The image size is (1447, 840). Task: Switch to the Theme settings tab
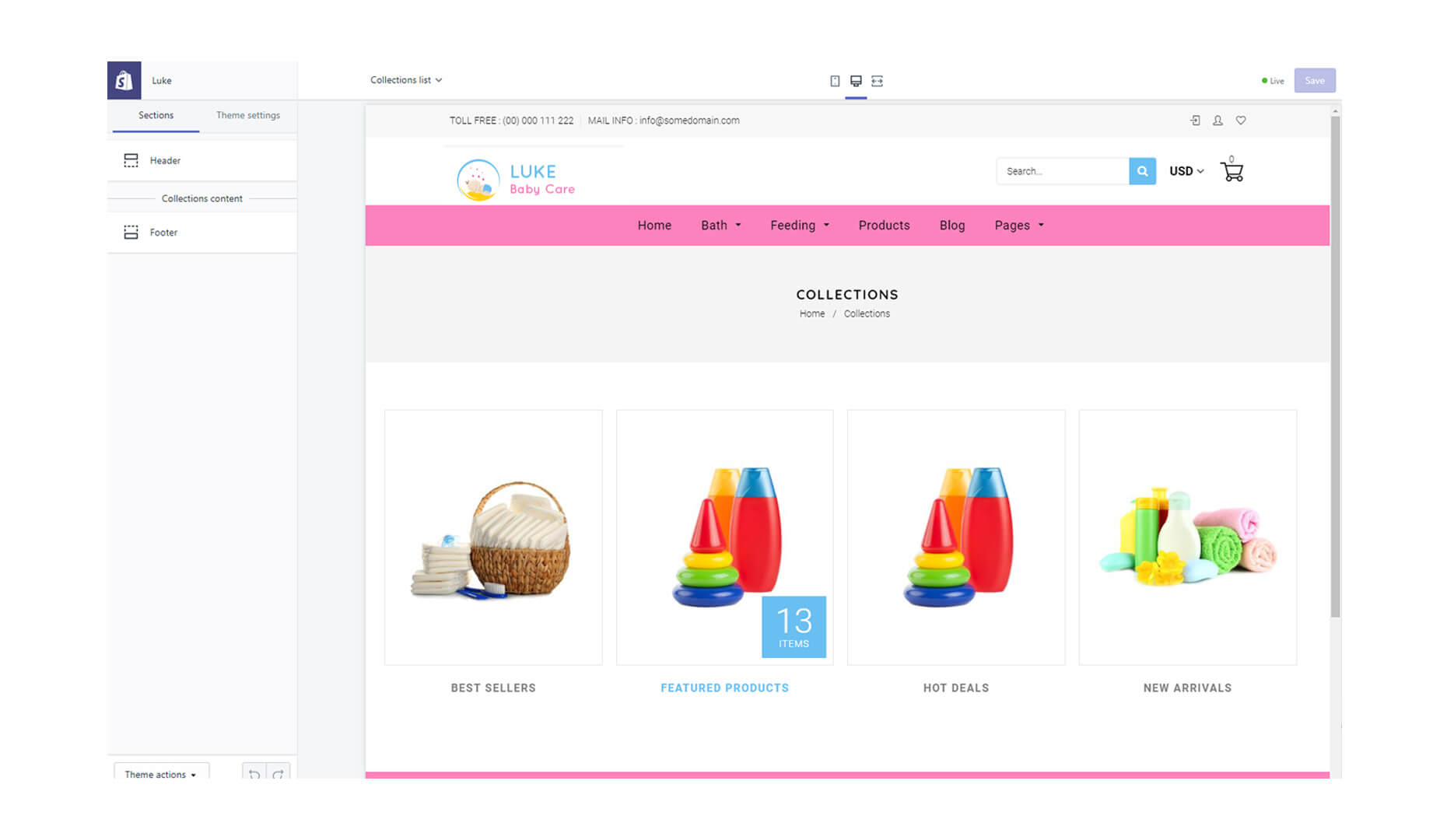[x=248, y=115]
